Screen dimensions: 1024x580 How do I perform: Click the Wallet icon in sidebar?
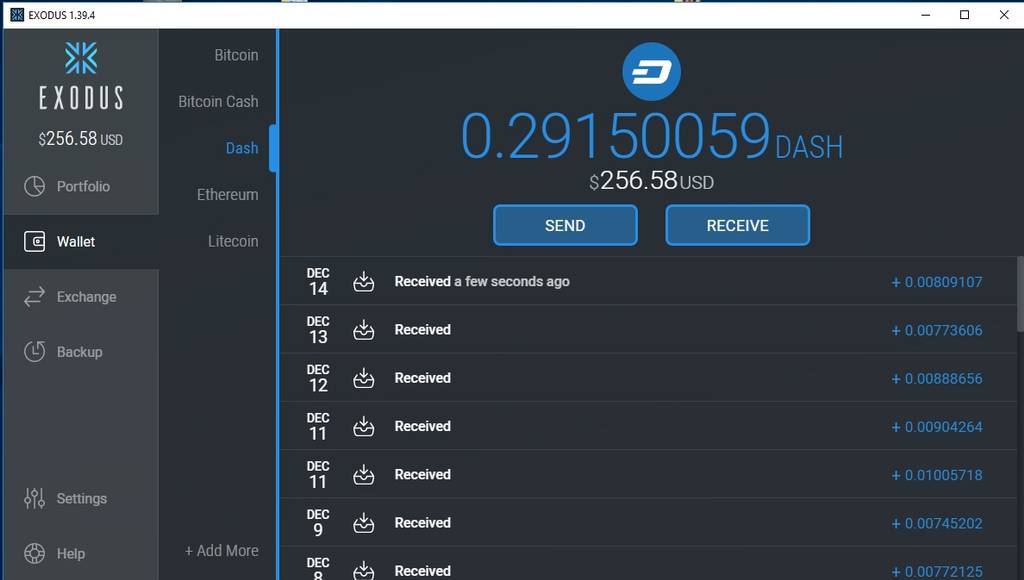coord(35,242)
